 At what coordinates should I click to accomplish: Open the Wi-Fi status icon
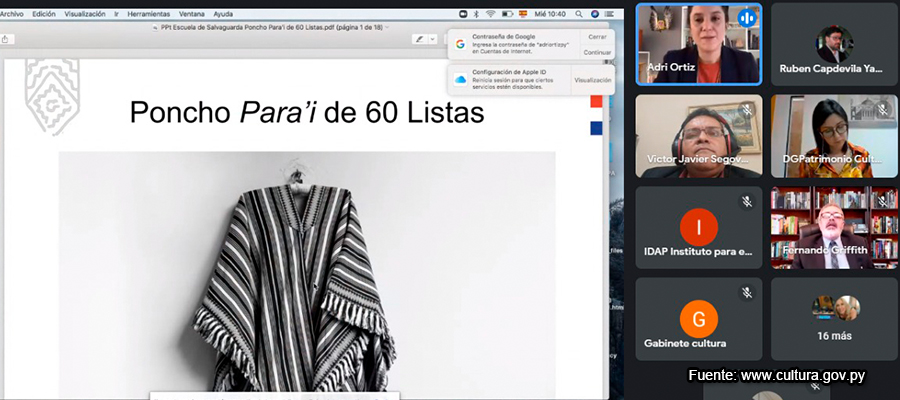click(x=490, y=15)
